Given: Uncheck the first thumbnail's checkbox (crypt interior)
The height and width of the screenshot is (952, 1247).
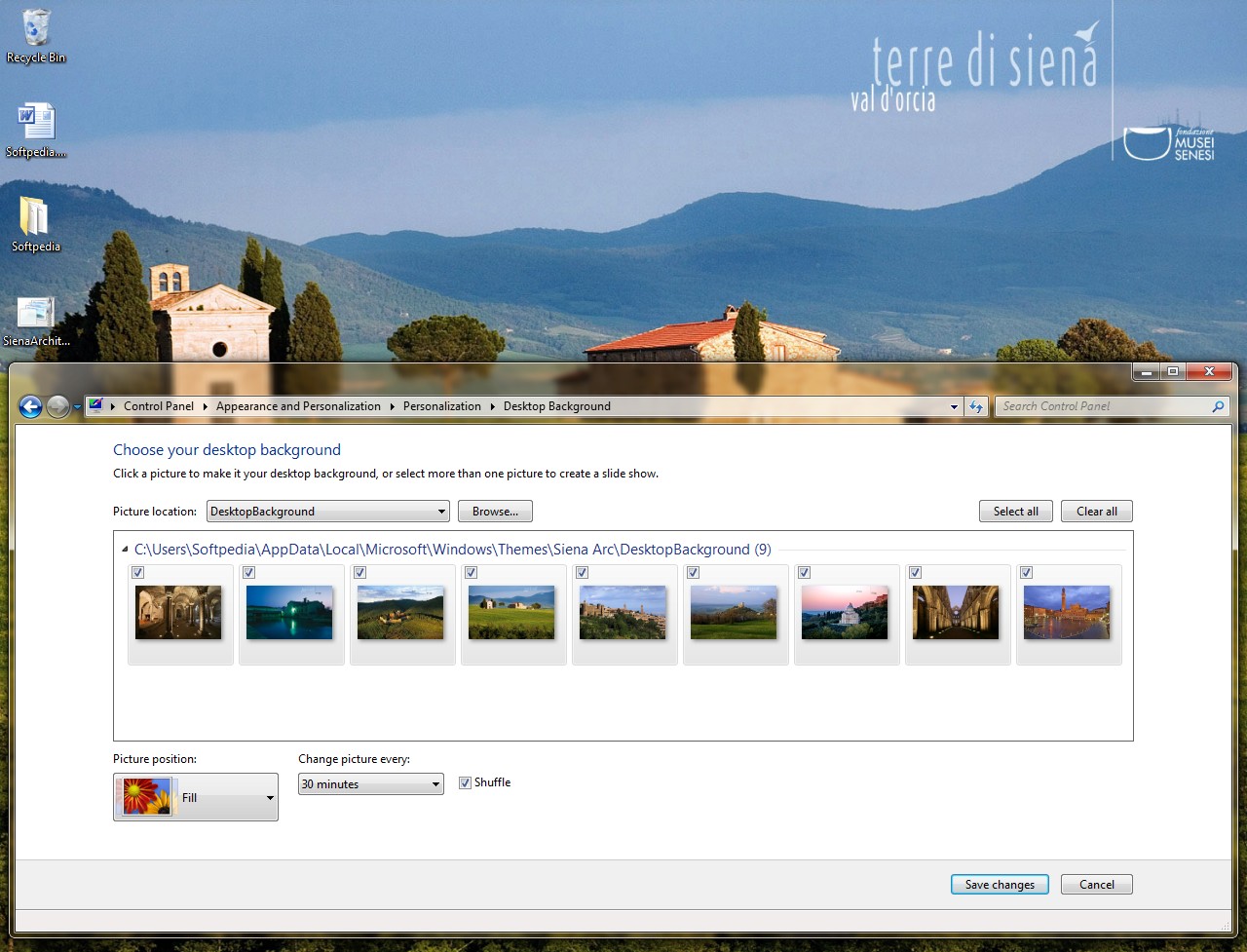Looking at the screenshot, I should click(x=138, y=573).
